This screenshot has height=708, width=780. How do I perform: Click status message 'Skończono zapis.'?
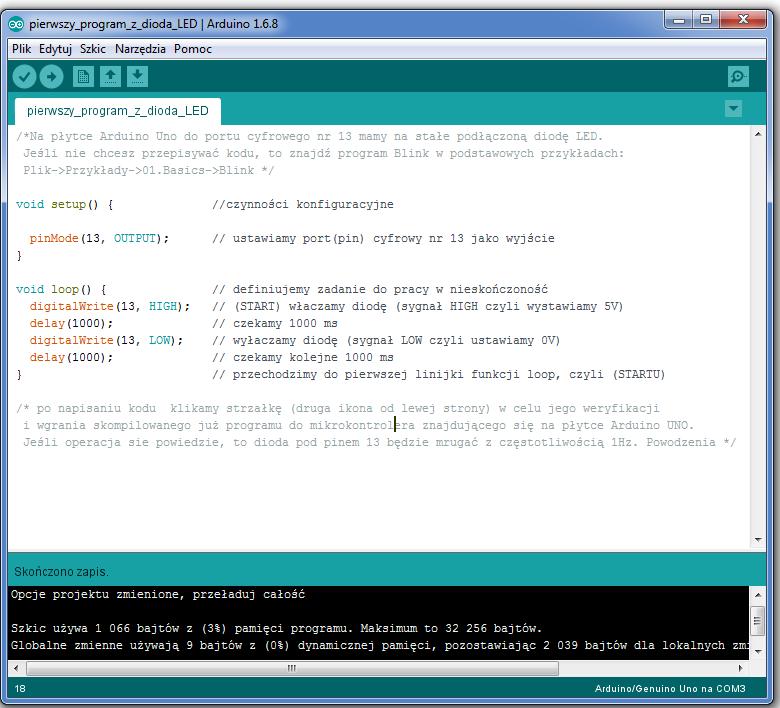[x=61, y=572]
